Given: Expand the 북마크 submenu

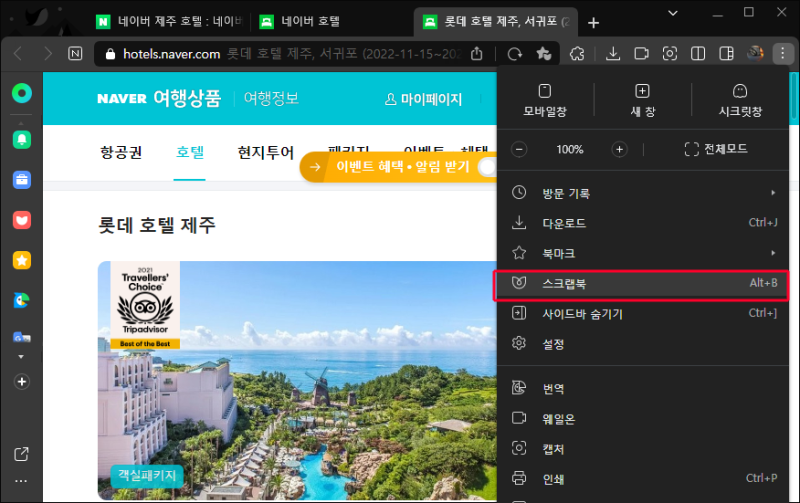Looking at the screenshot, I should (643, 253).
